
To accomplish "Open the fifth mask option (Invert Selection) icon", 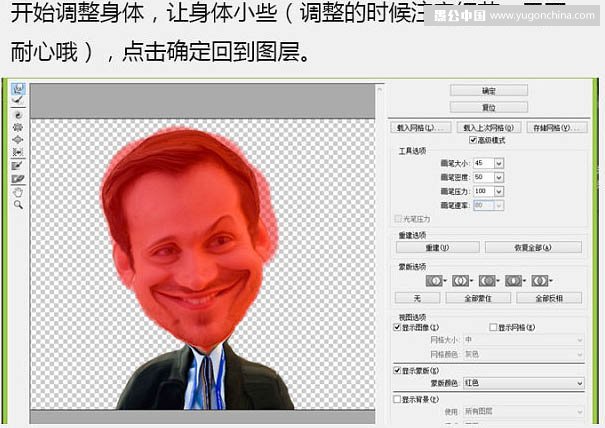I will click(541, 281).
